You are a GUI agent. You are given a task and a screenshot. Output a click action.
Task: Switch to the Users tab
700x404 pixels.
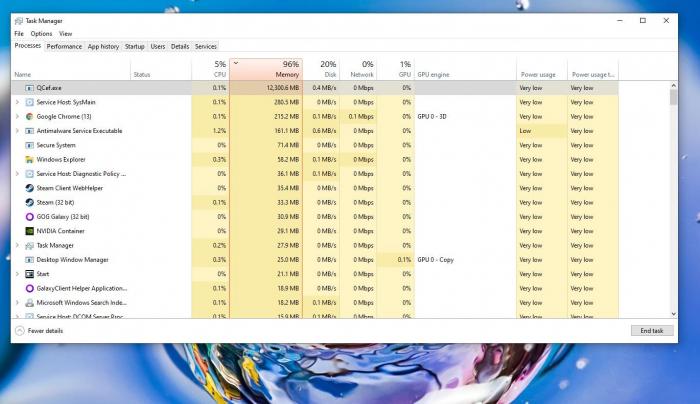click(158, 46)
